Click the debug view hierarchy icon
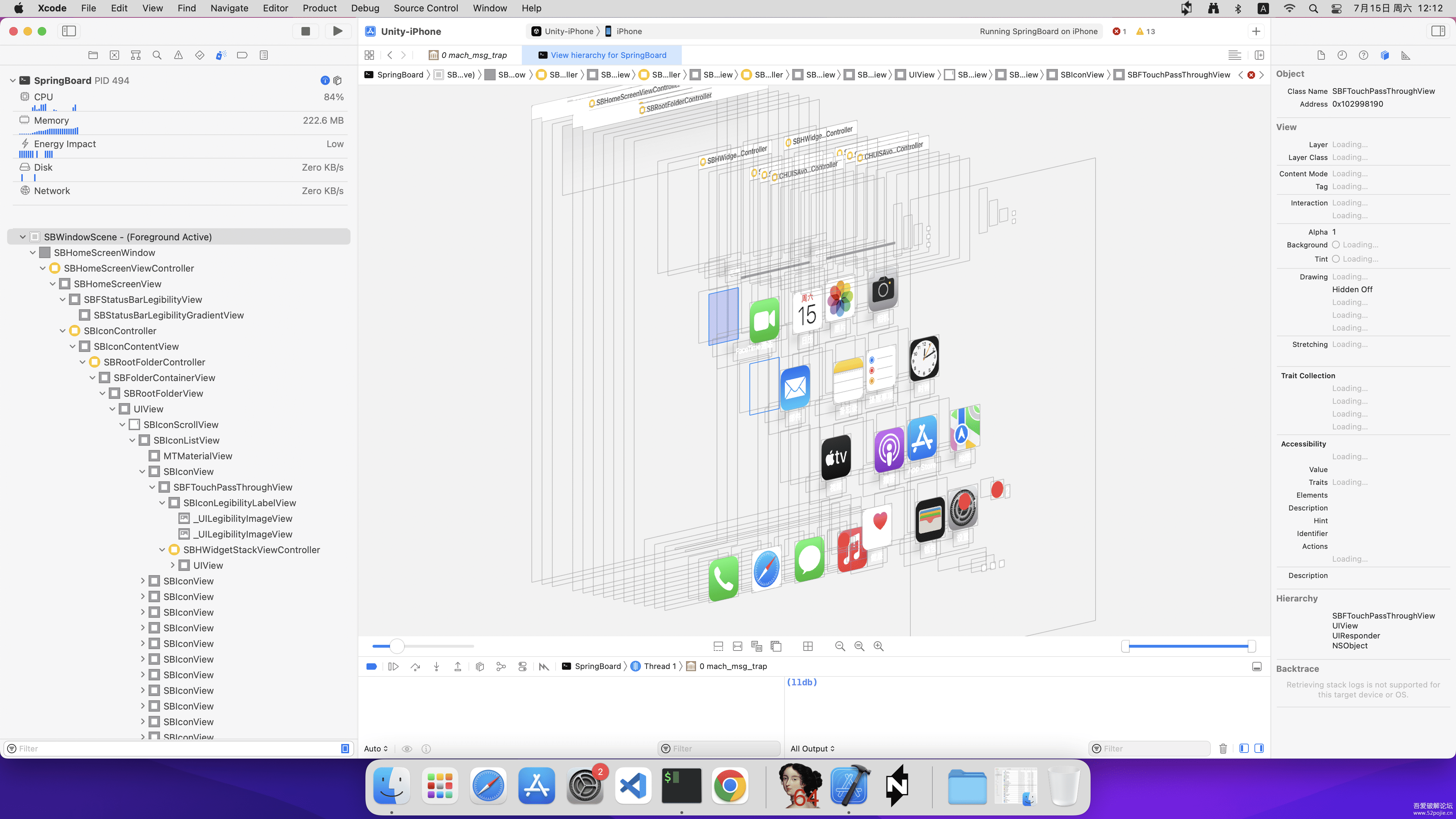Screen dimensions: 1456x819 (479, 667)
